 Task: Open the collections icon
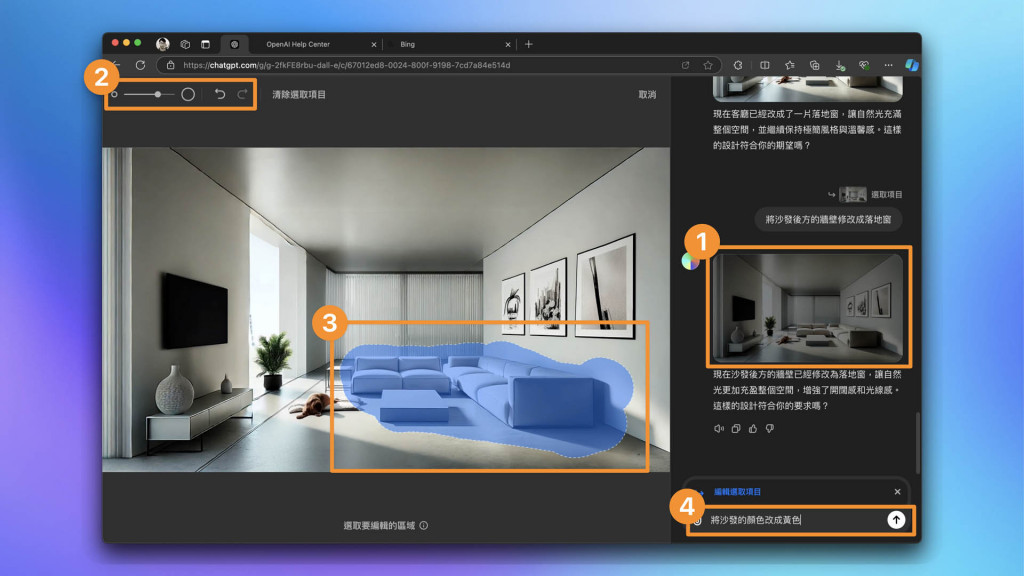tap(814, 65)
